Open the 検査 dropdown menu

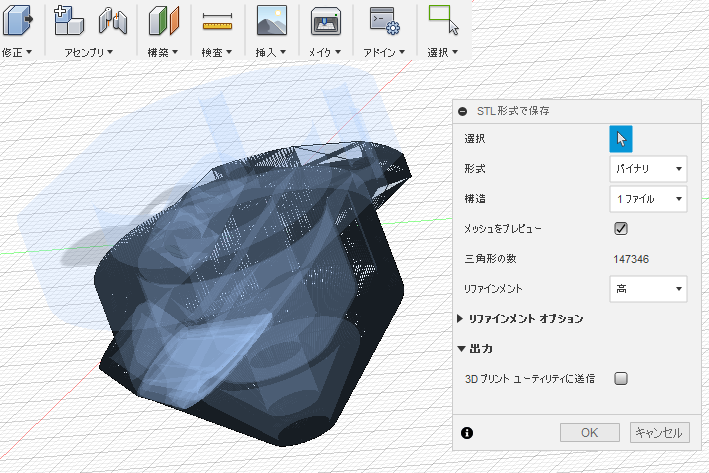tap(217, 52)
